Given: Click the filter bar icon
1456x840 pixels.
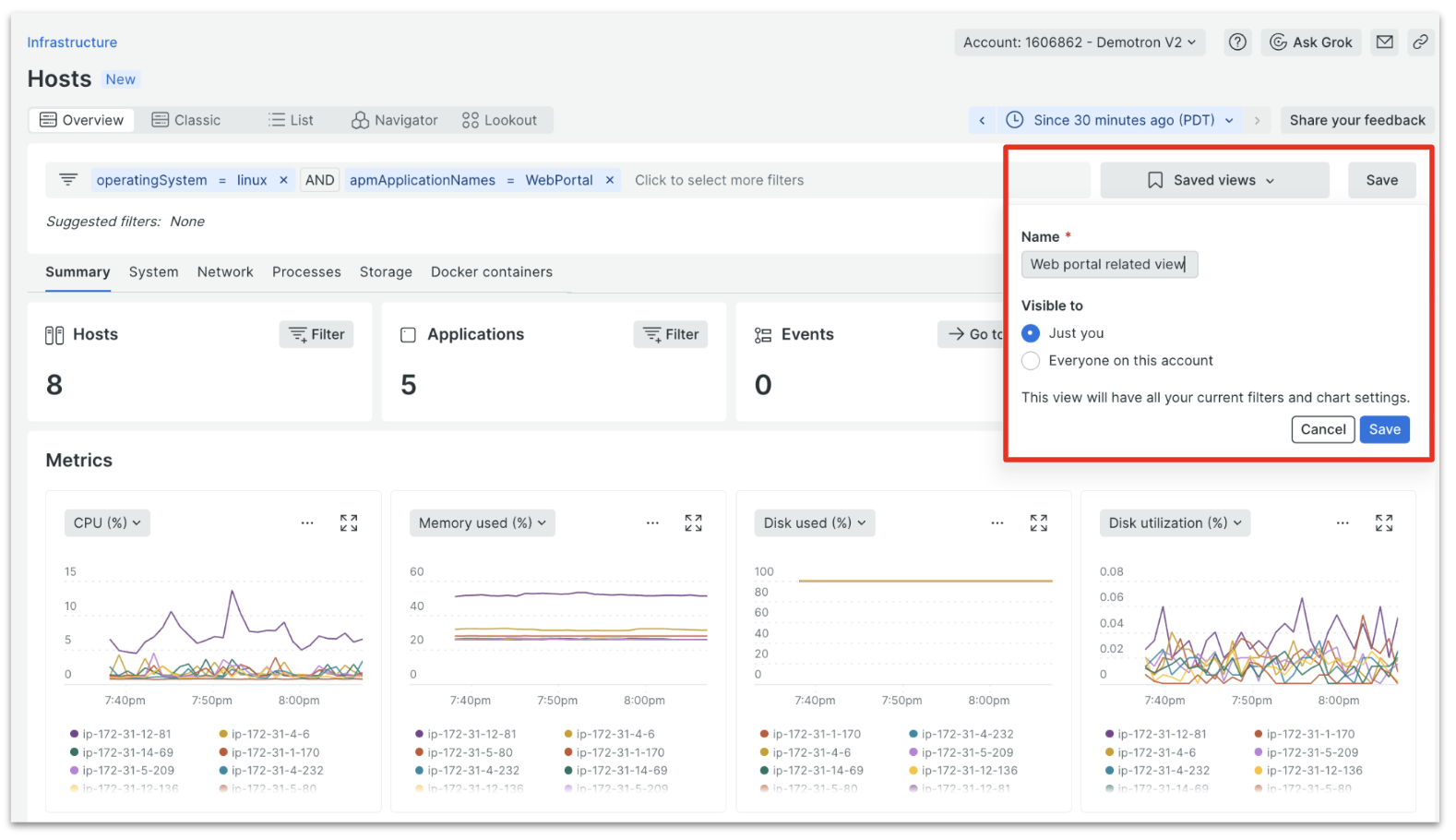Looking at the screenshot, I should 68,180.
